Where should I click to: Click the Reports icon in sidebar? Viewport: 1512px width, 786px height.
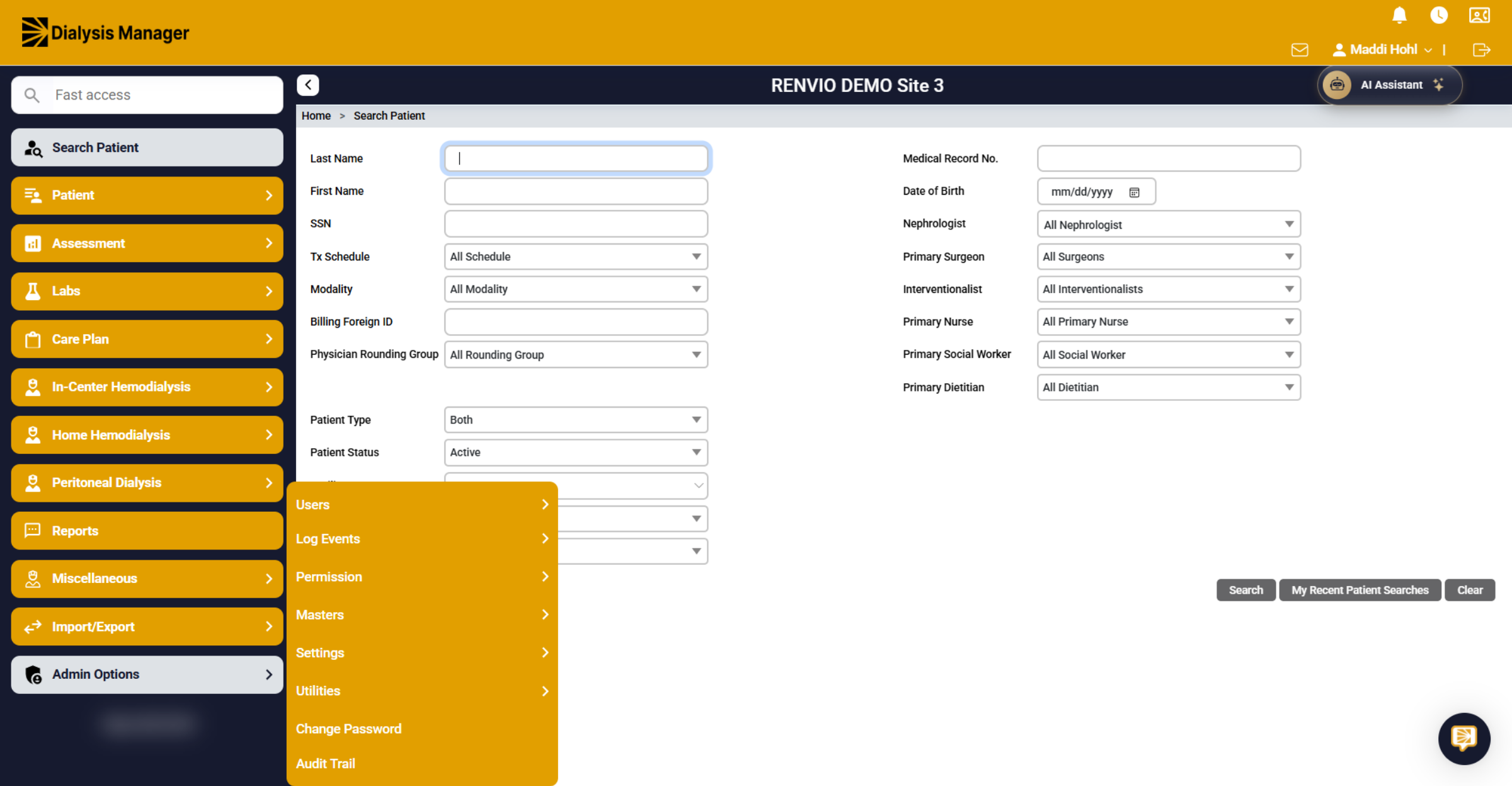pos(33,531)
